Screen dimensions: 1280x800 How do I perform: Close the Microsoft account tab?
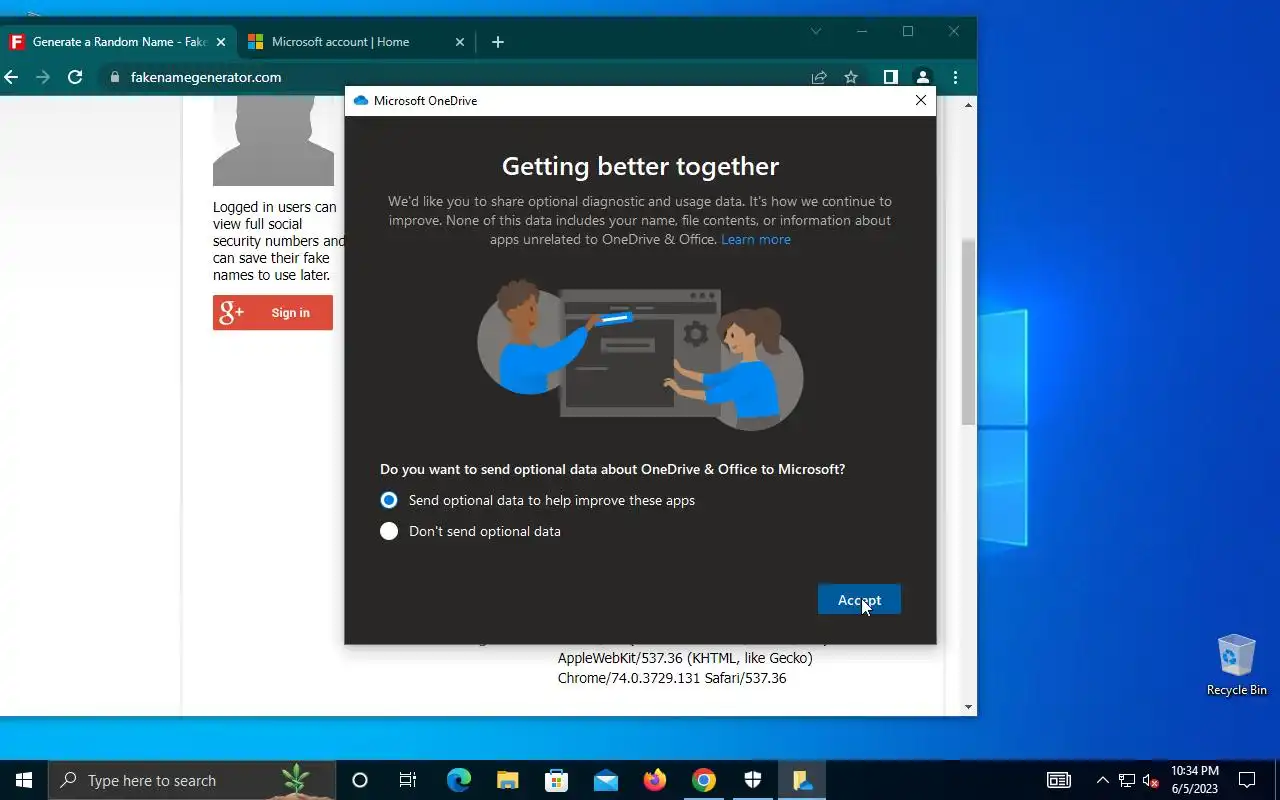[x=460, y=42]
